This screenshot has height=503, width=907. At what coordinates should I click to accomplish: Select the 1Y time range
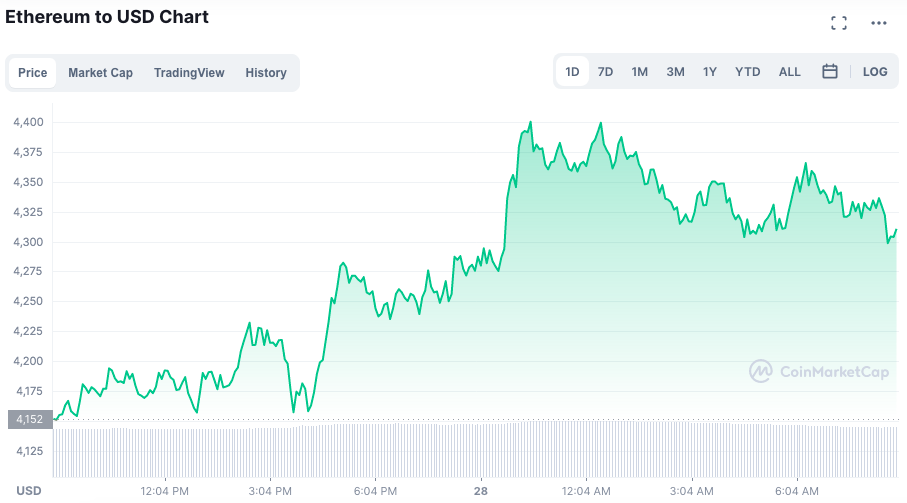[x=710, y=72]
